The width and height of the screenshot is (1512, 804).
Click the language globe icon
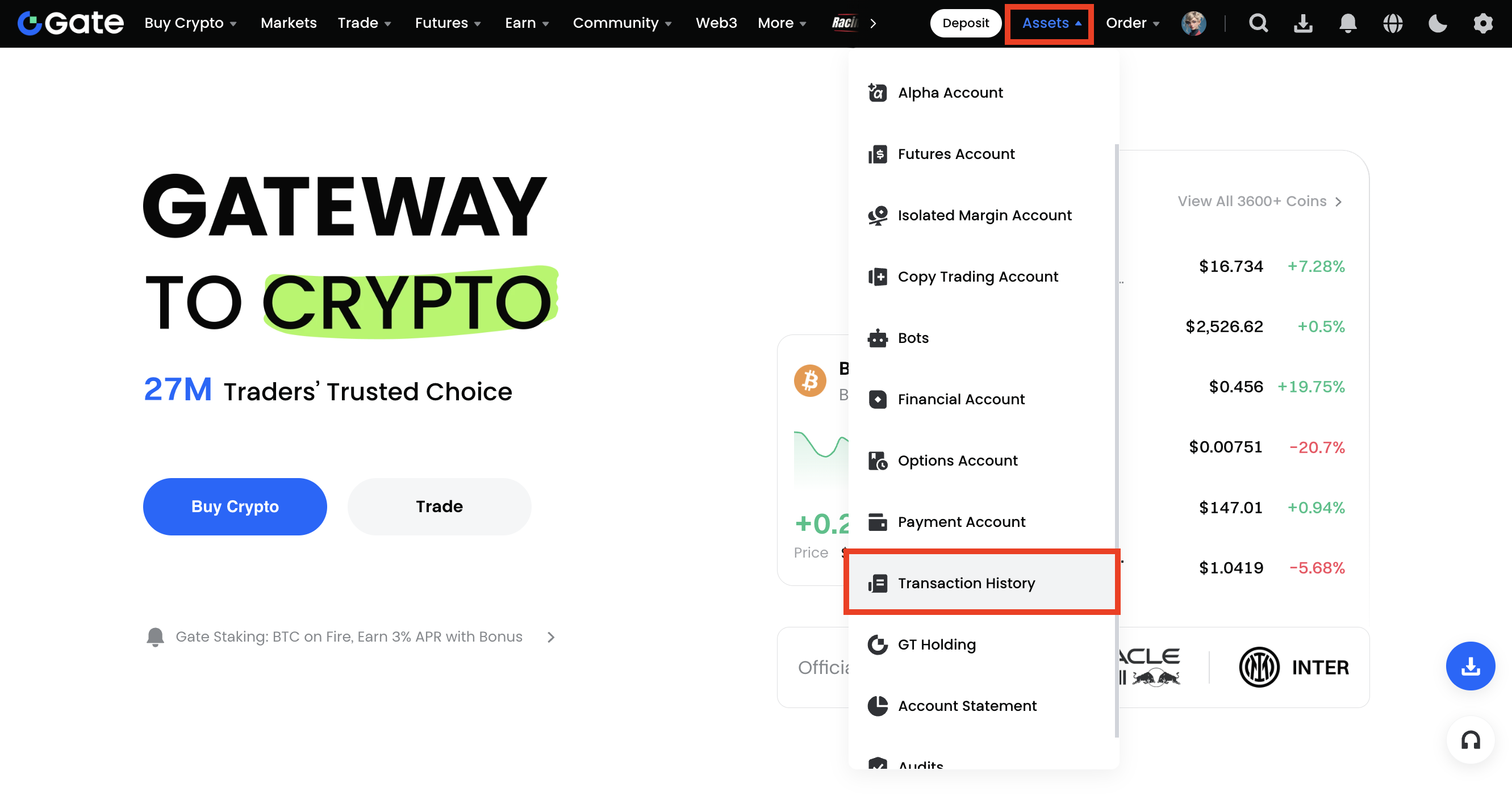point(1392,23)
